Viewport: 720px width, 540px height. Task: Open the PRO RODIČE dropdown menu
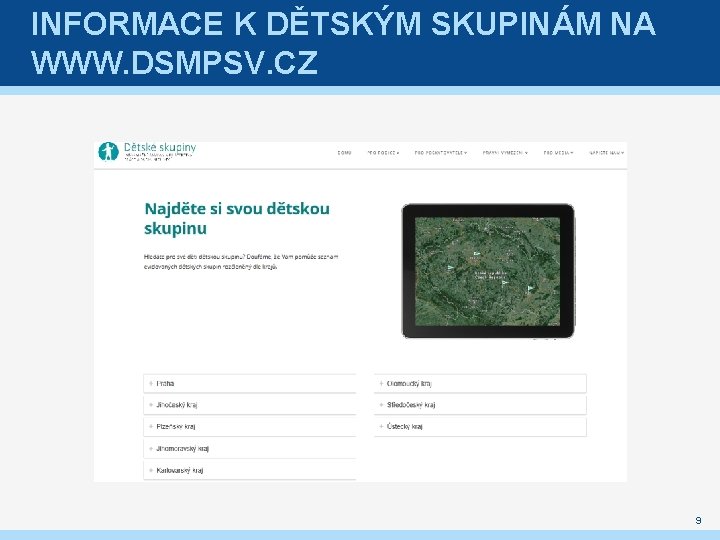383,153
